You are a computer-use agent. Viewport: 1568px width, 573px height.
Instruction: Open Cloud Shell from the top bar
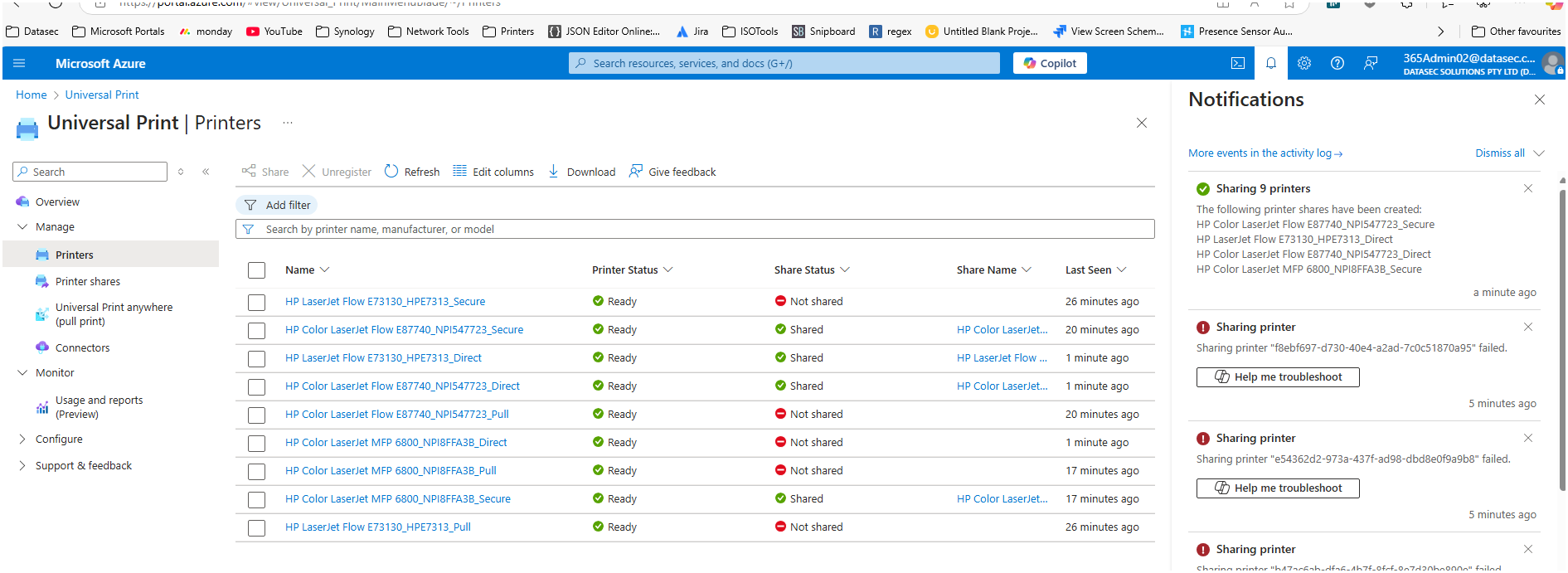click(1237, 63)
